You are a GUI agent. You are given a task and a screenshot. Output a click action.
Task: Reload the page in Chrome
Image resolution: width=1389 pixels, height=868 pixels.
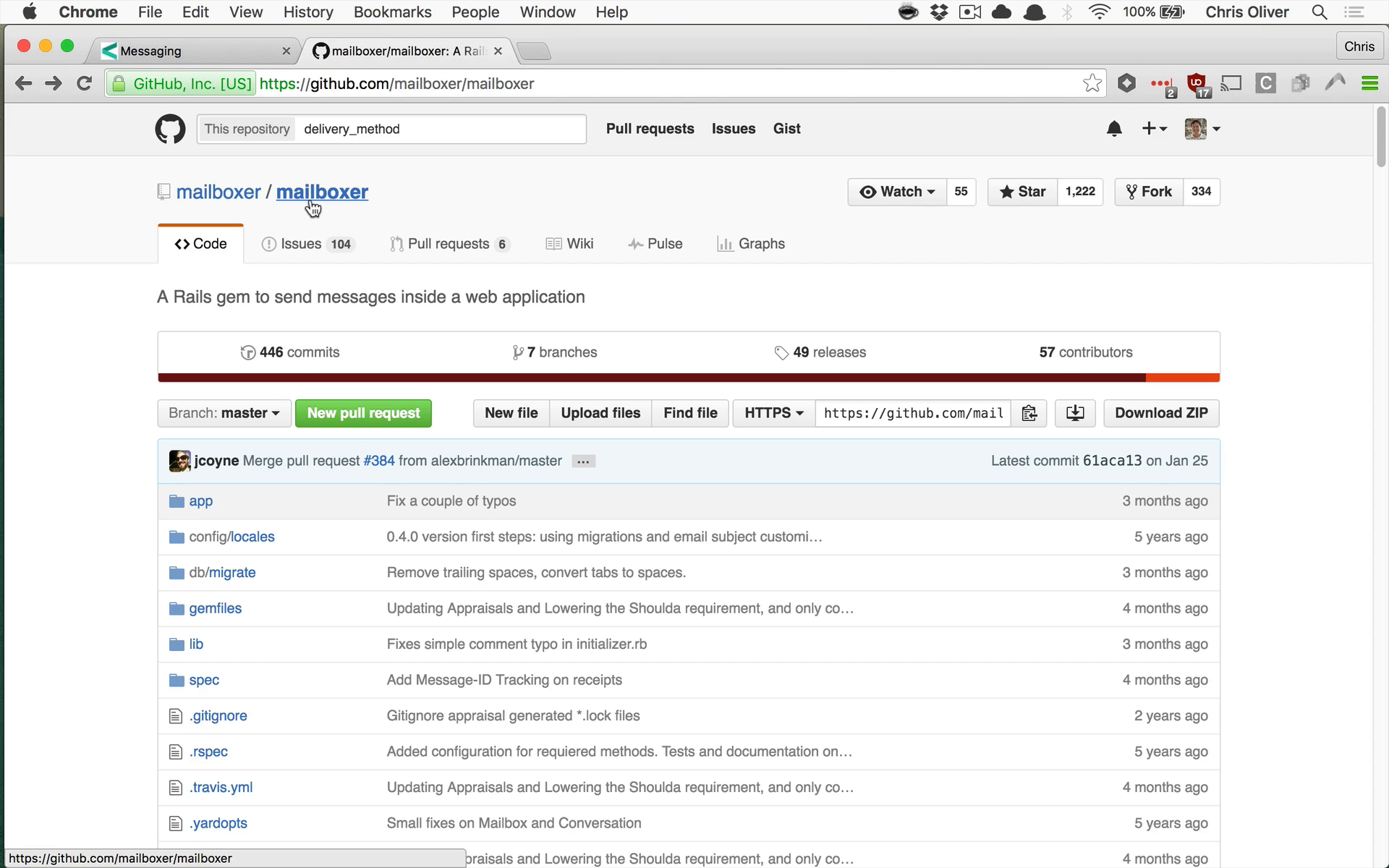[85, 83]
